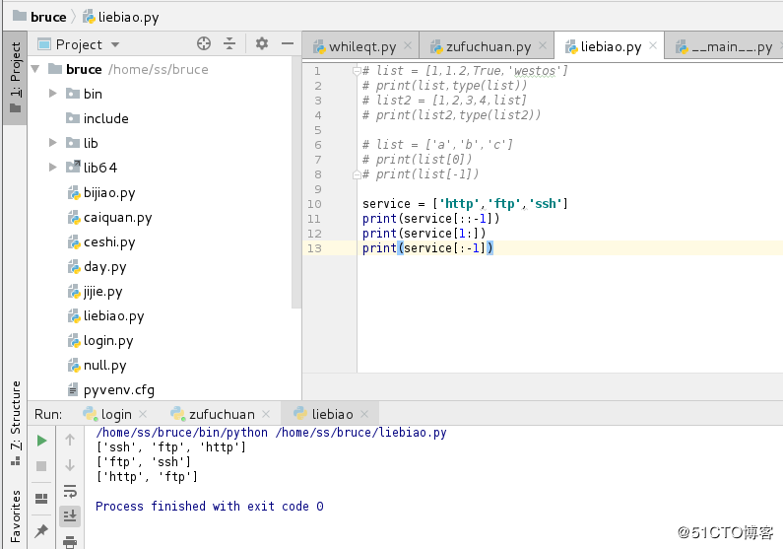Place cursor on line 10 service assignment
Image resolution: width=783 pixels, height=549 pixels.
(x=464, y=204)
